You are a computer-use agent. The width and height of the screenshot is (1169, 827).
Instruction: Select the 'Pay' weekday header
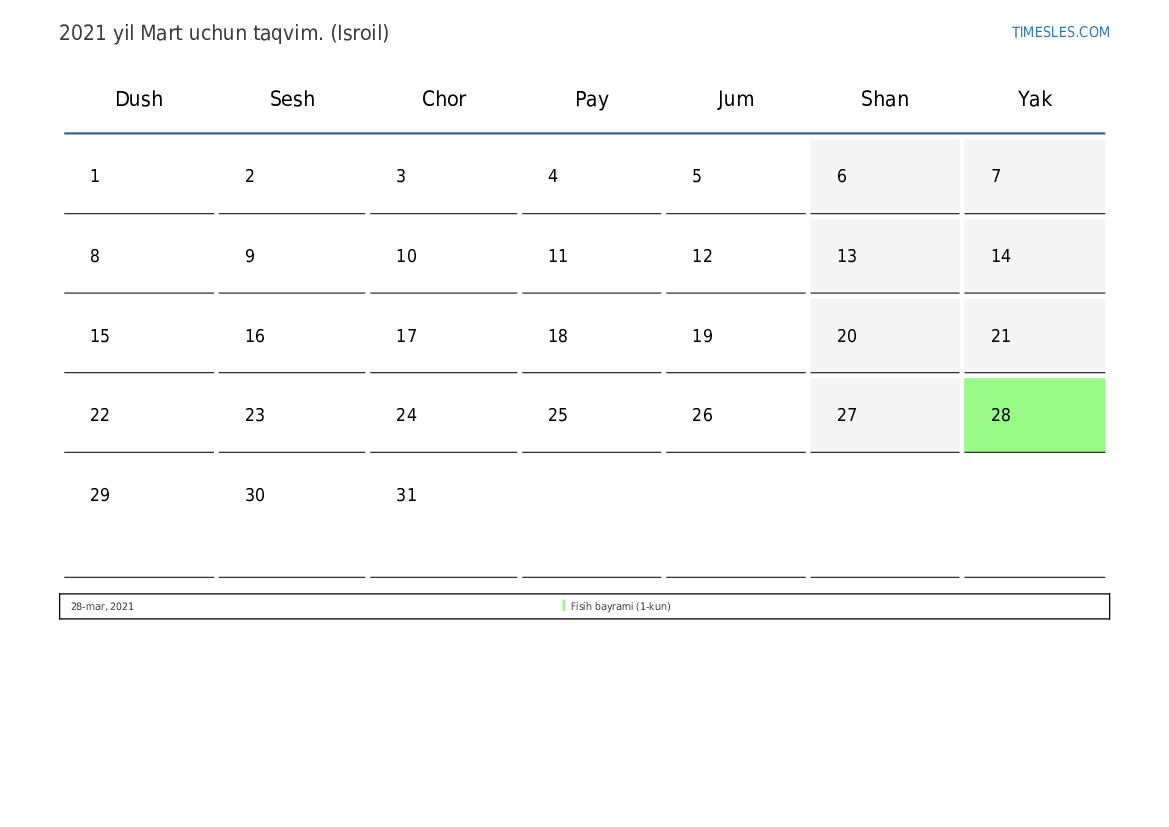point(592,100)
